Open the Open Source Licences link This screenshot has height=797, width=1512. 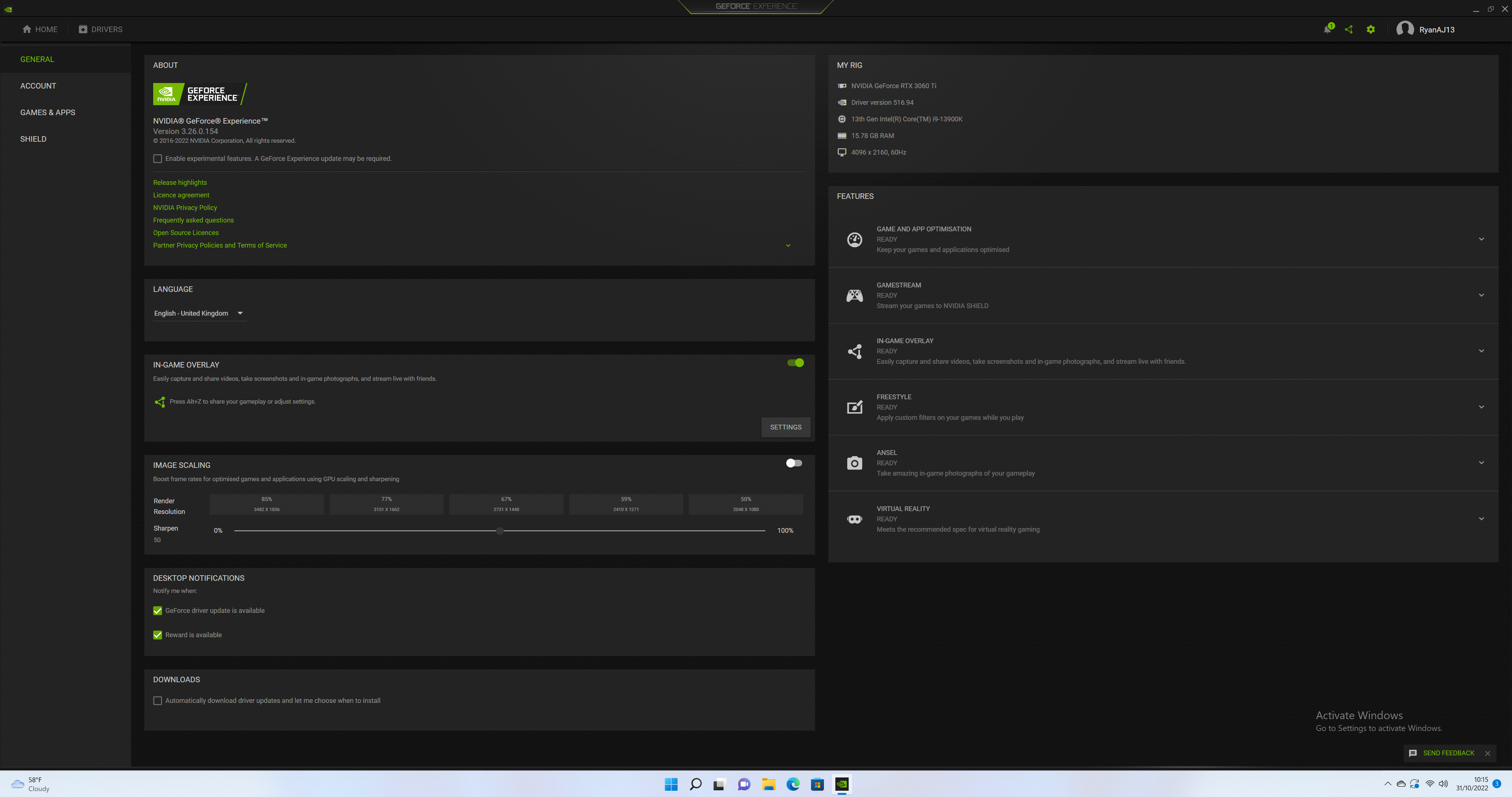185,233
